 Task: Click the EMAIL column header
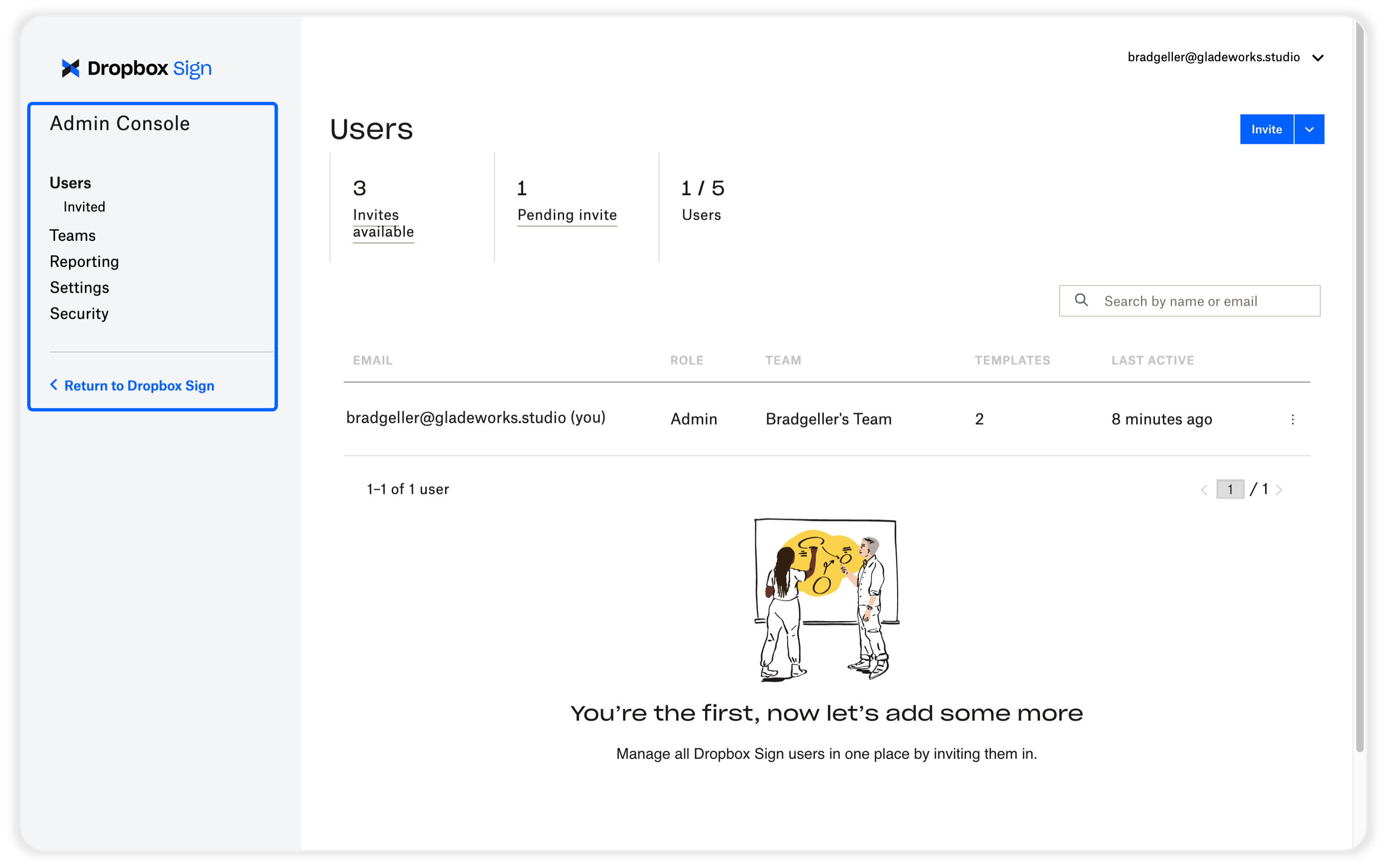point(372,360)
